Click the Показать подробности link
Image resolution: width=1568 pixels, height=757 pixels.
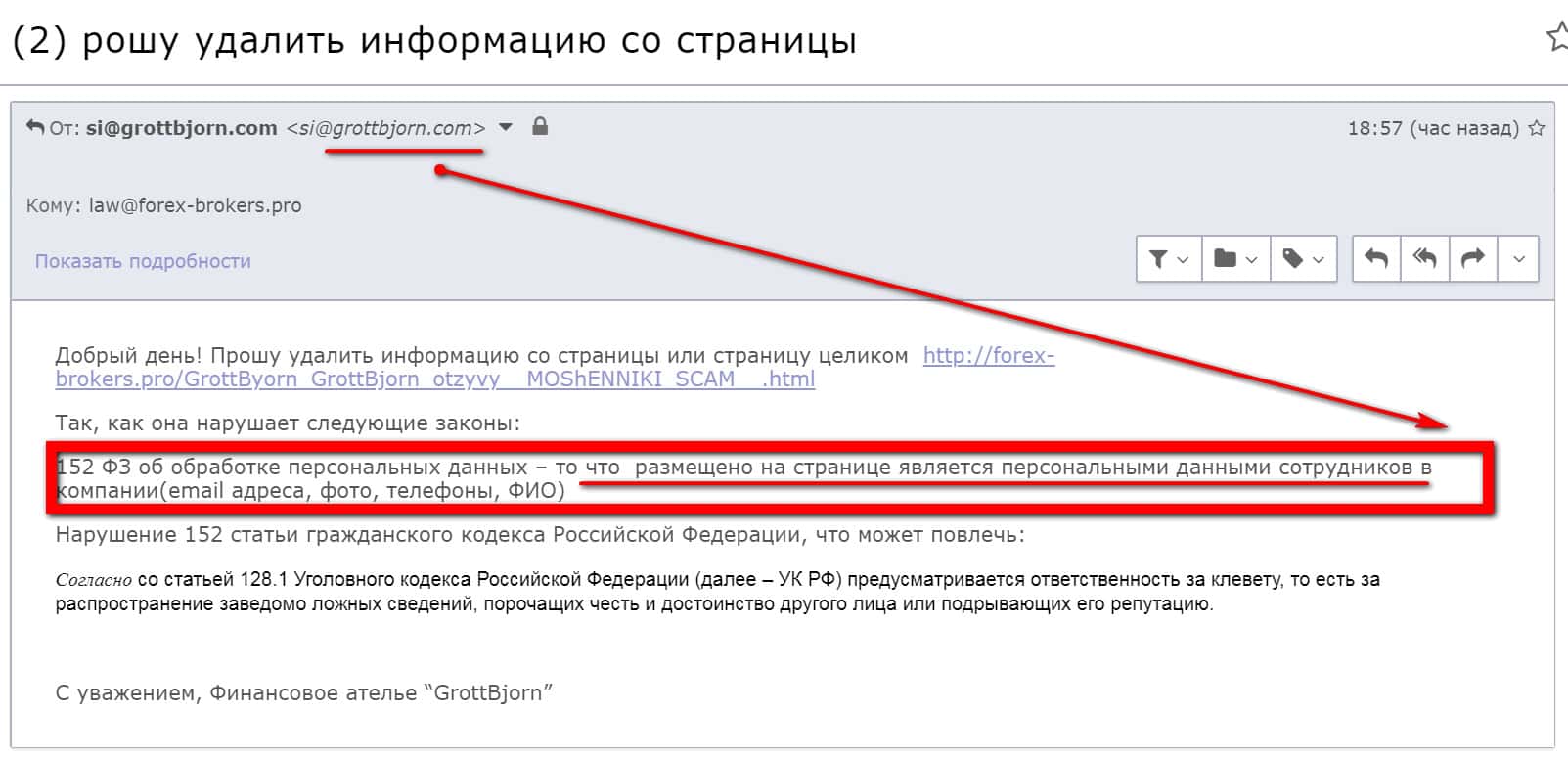point(143,261)
